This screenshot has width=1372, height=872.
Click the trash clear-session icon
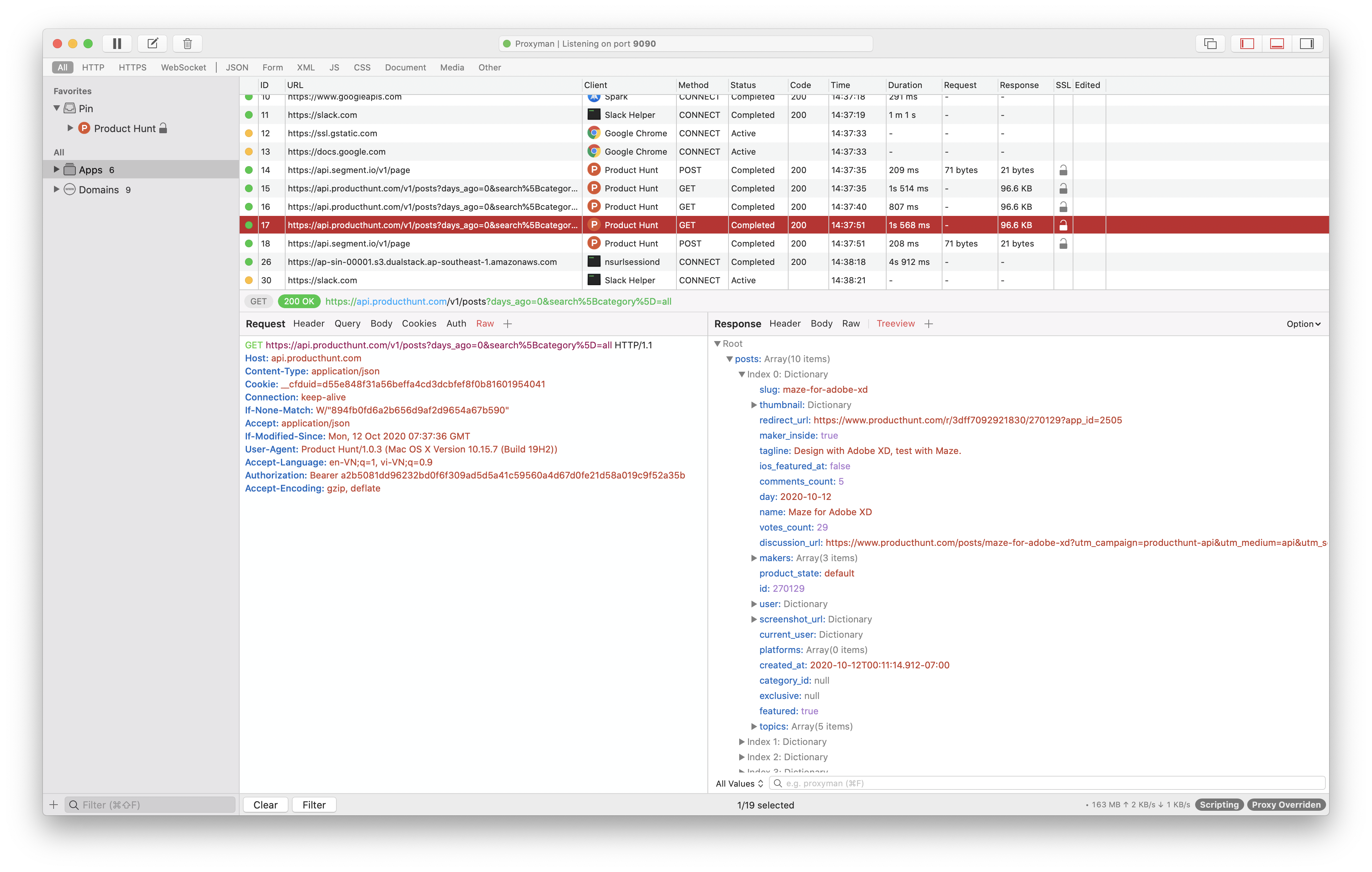[x=188, y=43]
